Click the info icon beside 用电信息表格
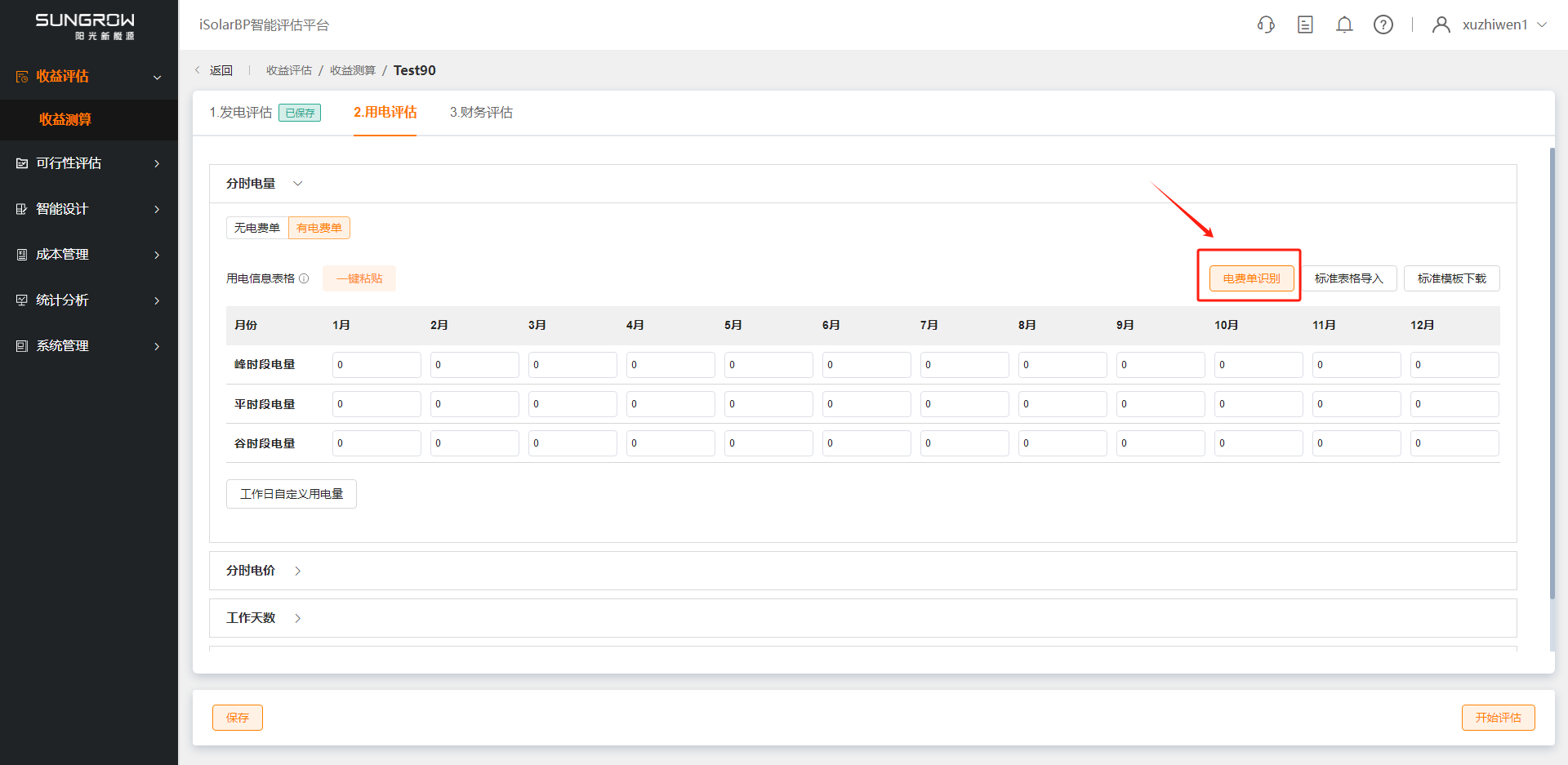 coord(304,278)
